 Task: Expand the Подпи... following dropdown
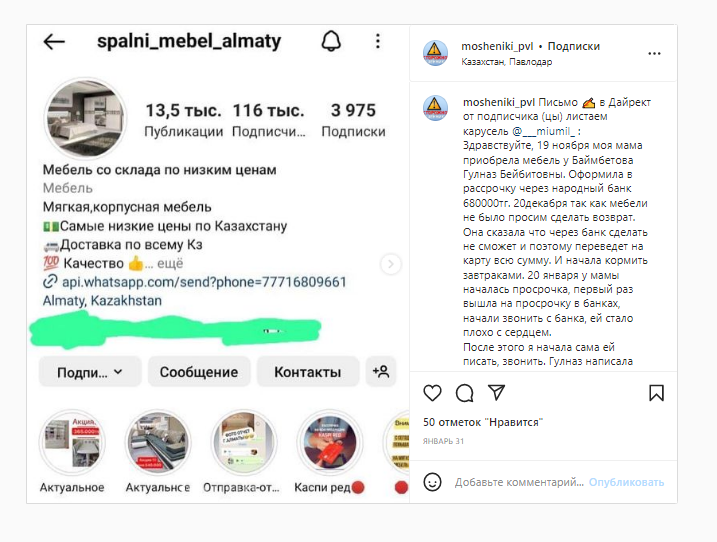(90, 372)
